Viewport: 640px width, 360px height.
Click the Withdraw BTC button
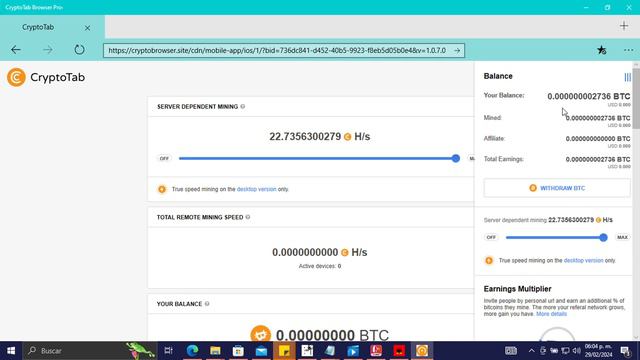tap(557, 188)
